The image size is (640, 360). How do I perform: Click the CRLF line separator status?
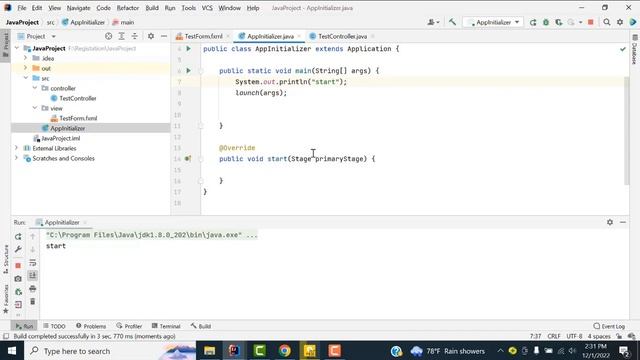(x=554, y=336)
